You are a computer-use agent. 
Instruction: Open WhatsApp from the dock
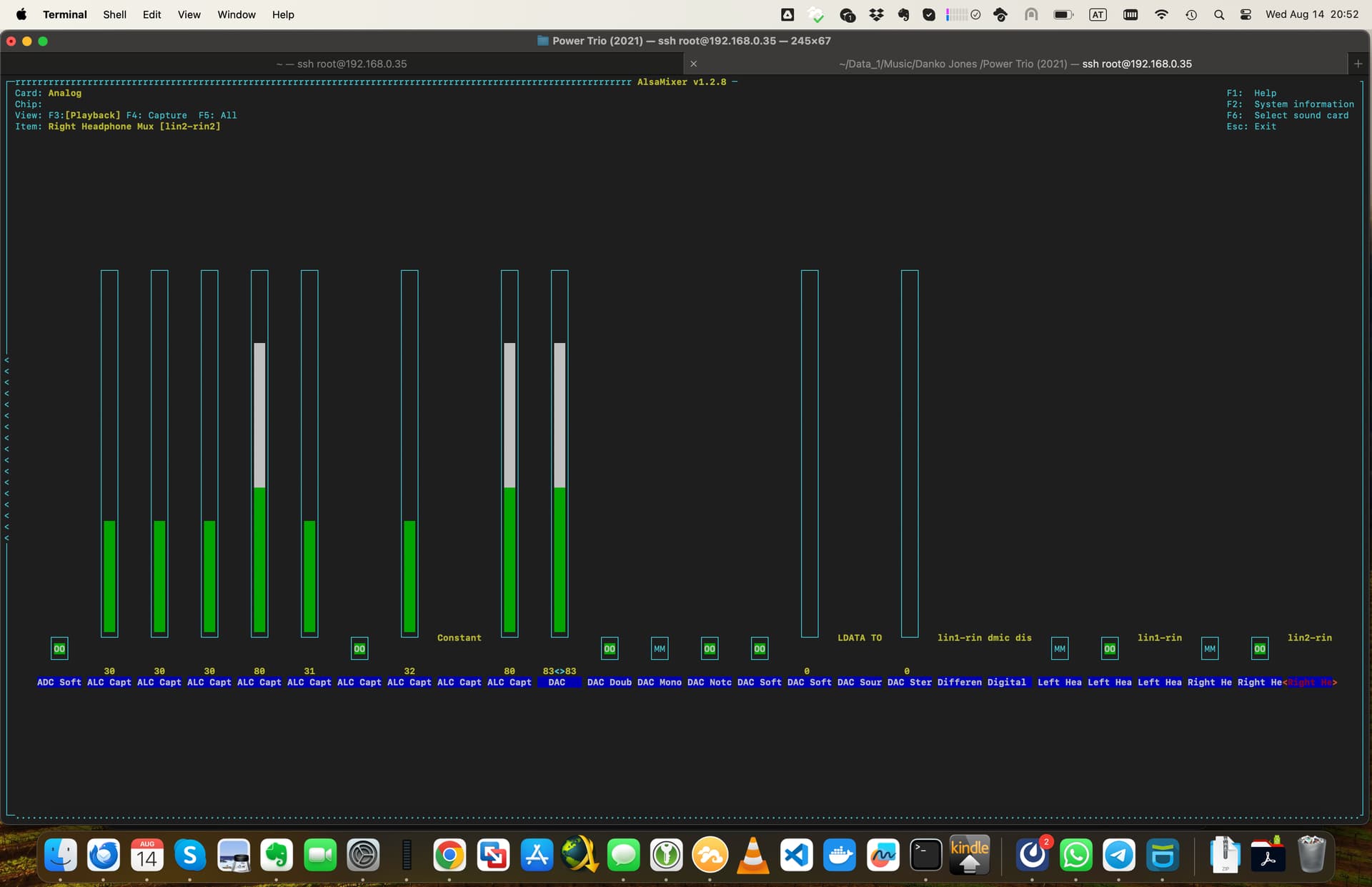click(x=1076, y=854)
